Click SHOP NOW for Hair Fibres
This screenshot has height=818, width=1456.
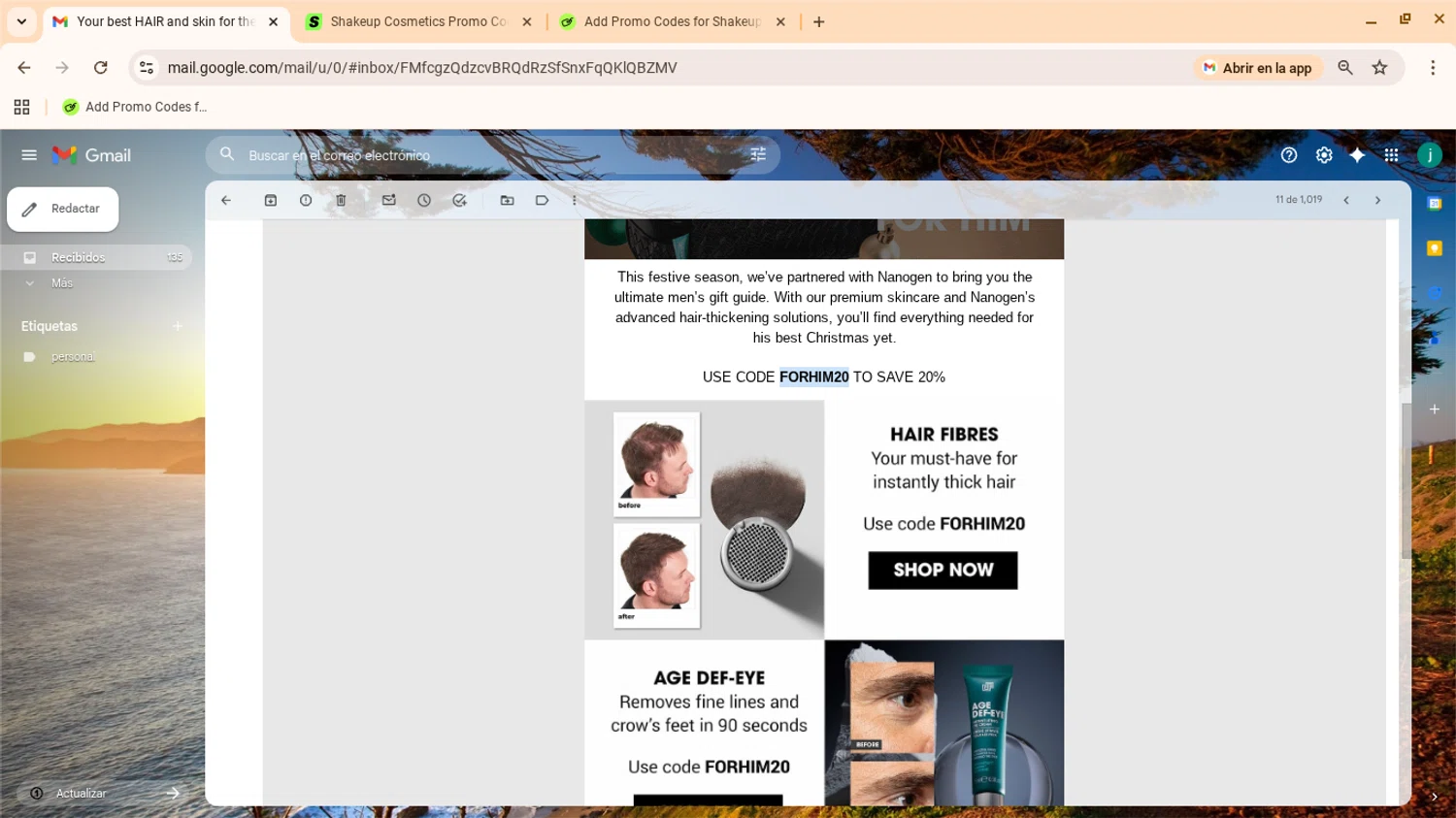[943, 571]
